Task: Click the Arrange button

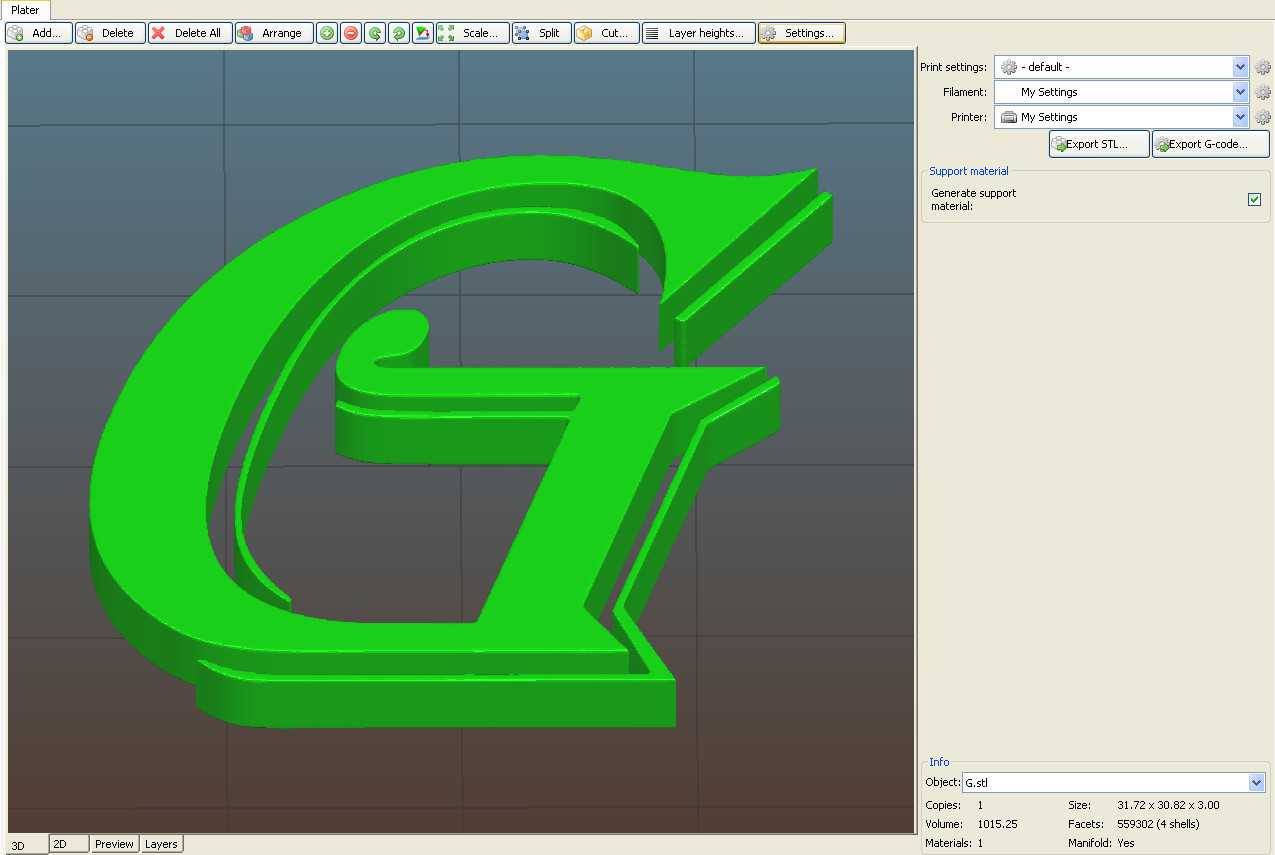Action: click(x=273, y=32)
